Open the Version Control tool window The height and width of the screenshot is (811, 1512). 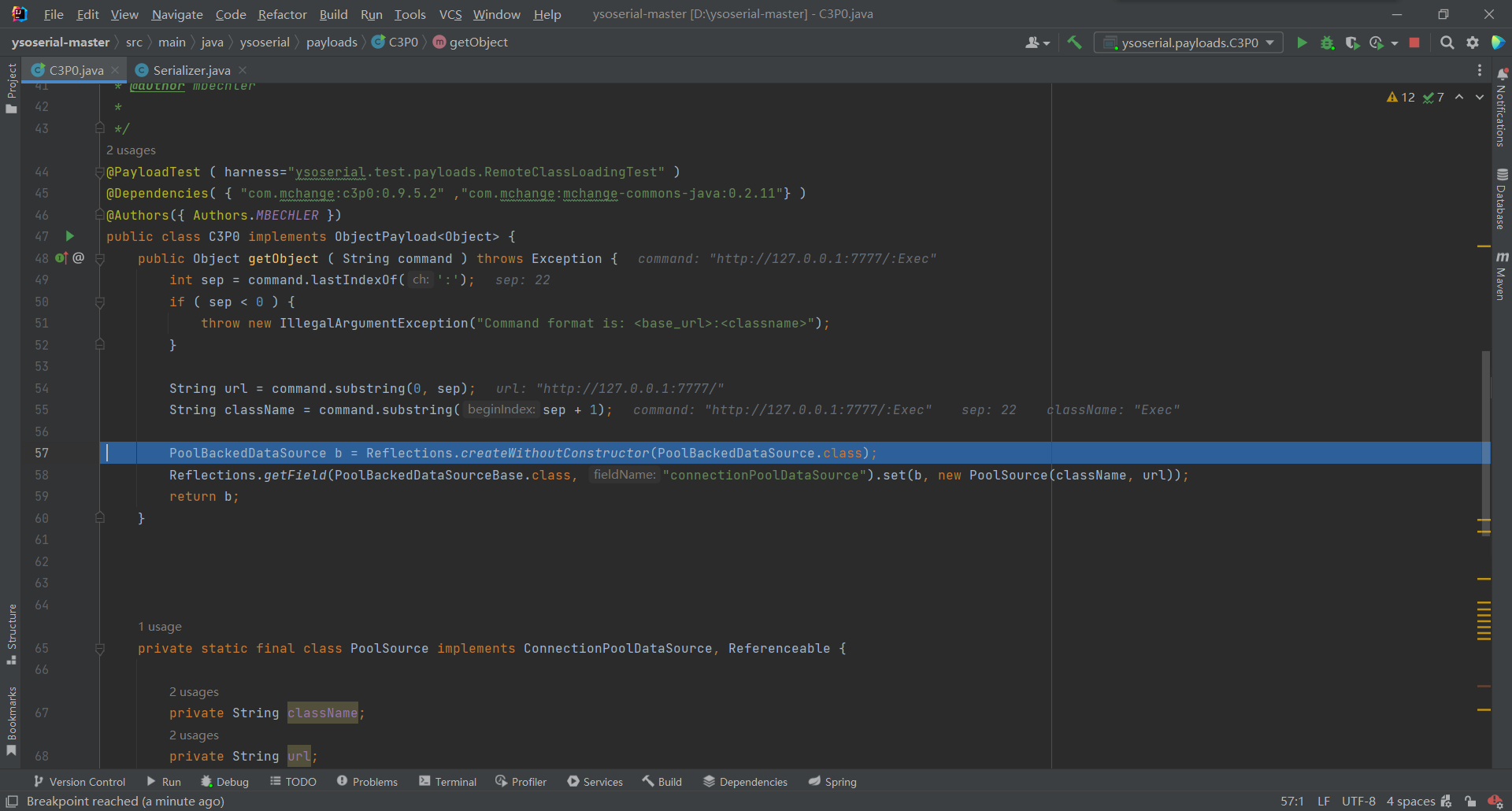pyautogui.click(x=80, y=781)
